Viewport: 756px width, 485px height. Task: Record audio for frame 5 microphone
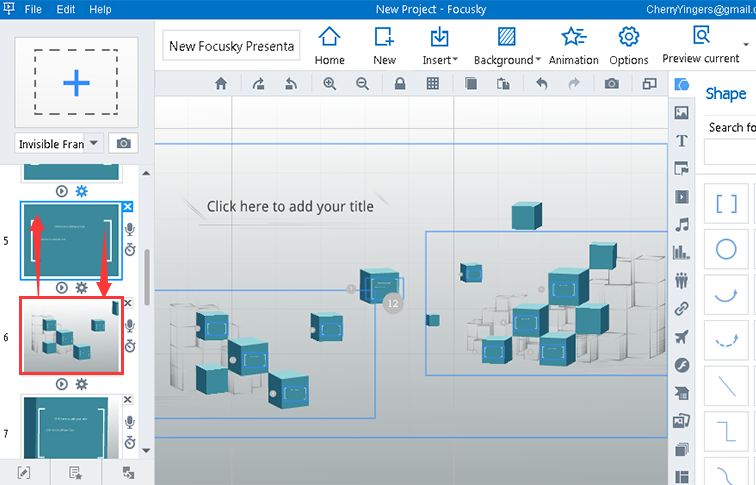coord(129,229)
